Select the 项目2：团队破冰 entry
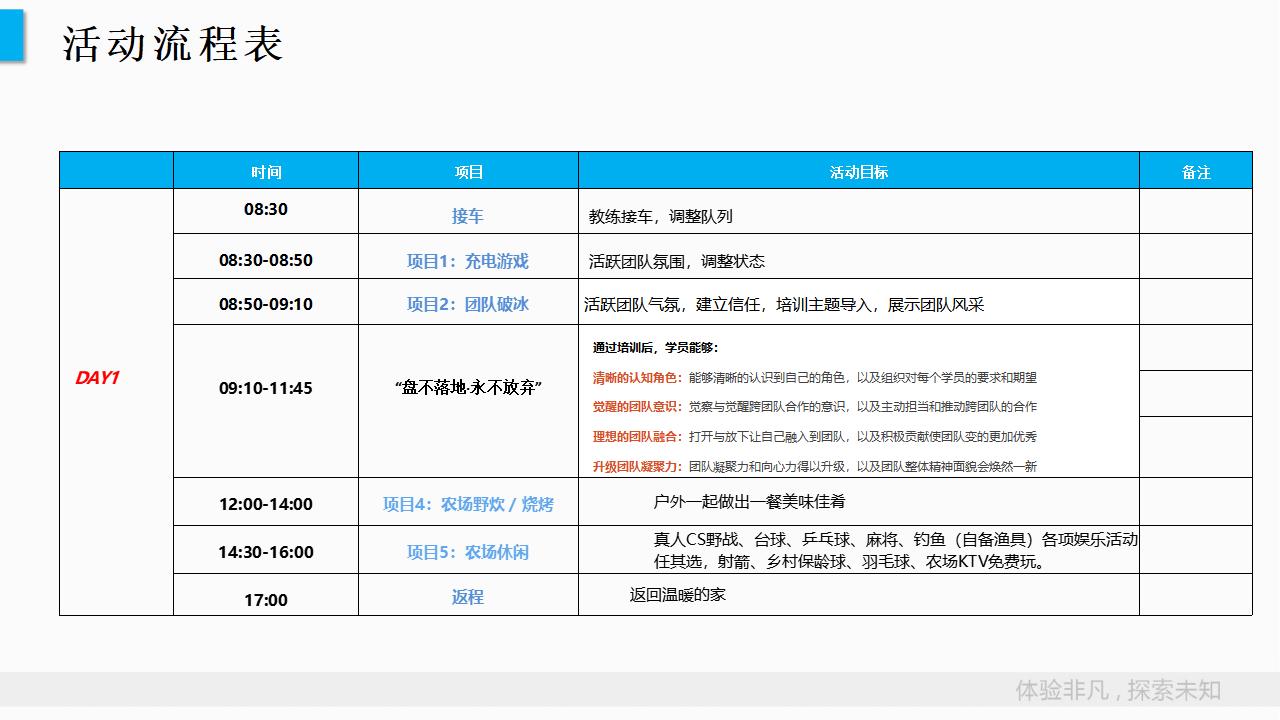1280x720 pixels. point(467,304)
